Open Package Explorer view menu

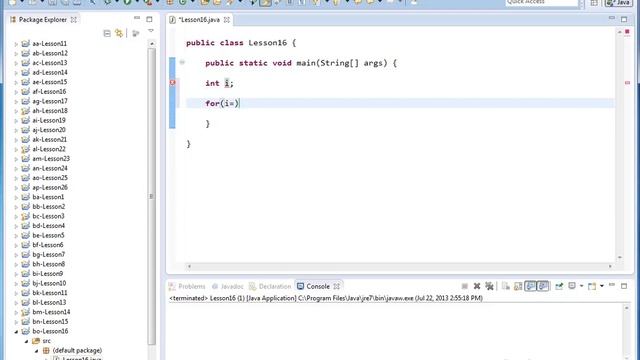(151, 31)
